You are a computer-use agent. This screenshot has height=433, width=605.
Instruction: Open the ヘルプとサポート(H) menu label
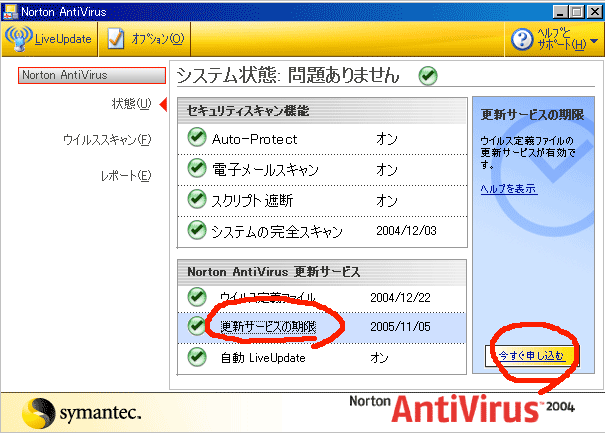point(562,39)
